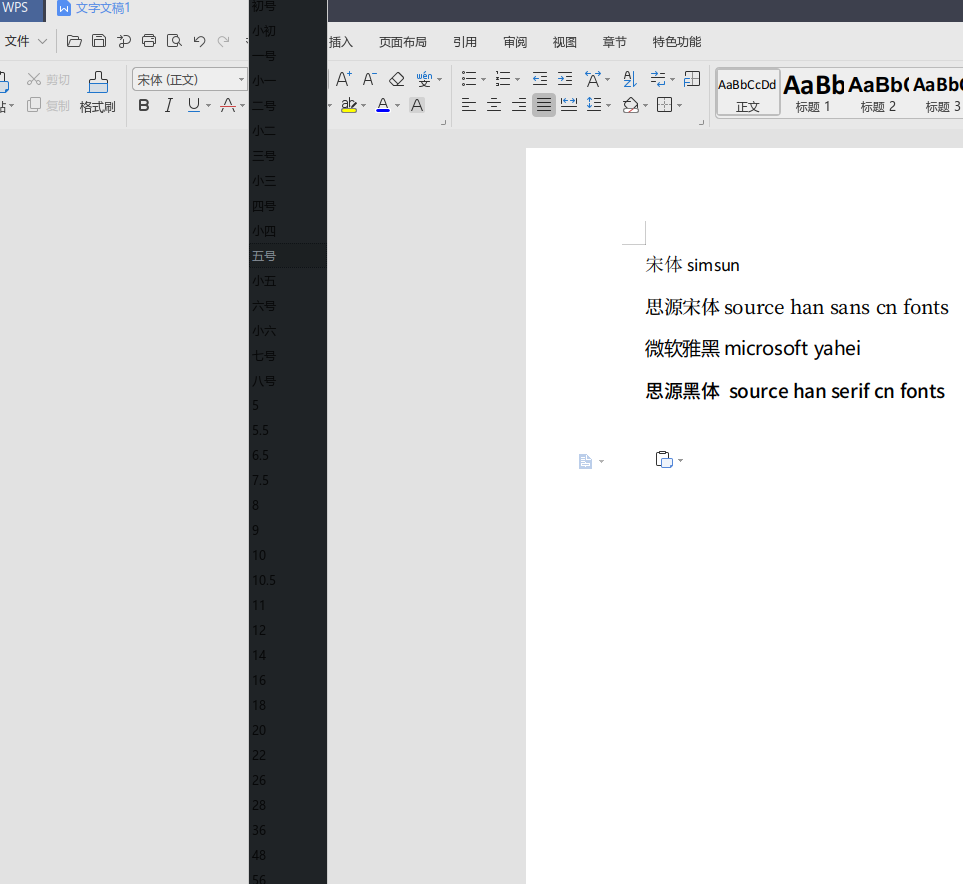
Task: Select font size 五号 in list
Action: coord(288,256)
